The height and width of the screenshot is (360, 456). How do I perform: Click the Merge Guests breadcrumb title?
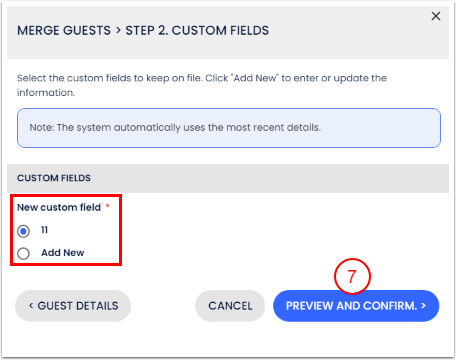pos(64,31)
